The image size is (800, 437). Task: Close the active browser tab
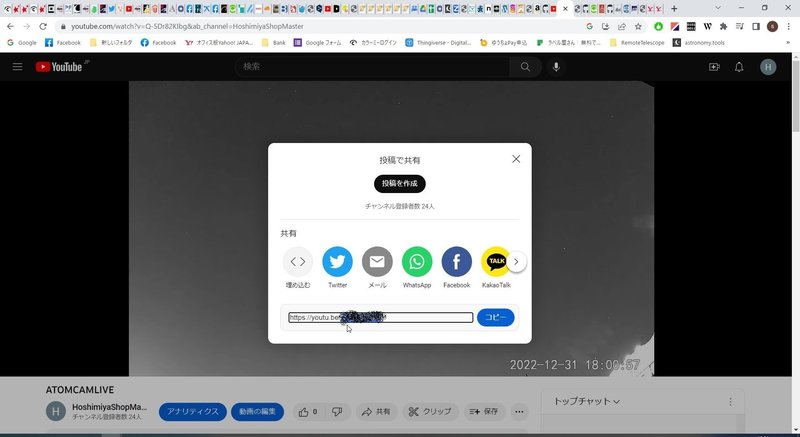[x=565, y=9]
